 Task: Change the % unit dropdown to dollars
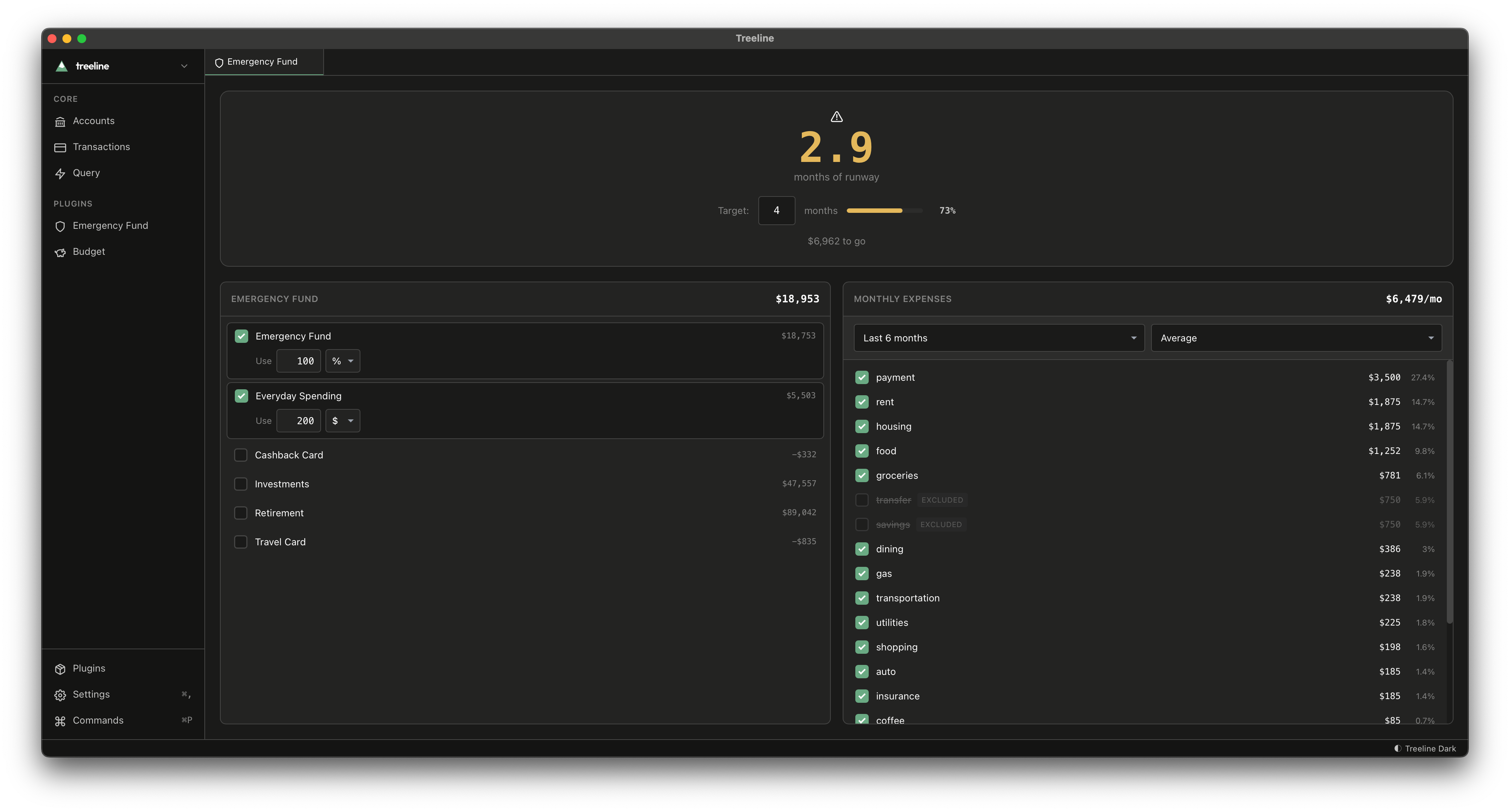tap(342, 361)
